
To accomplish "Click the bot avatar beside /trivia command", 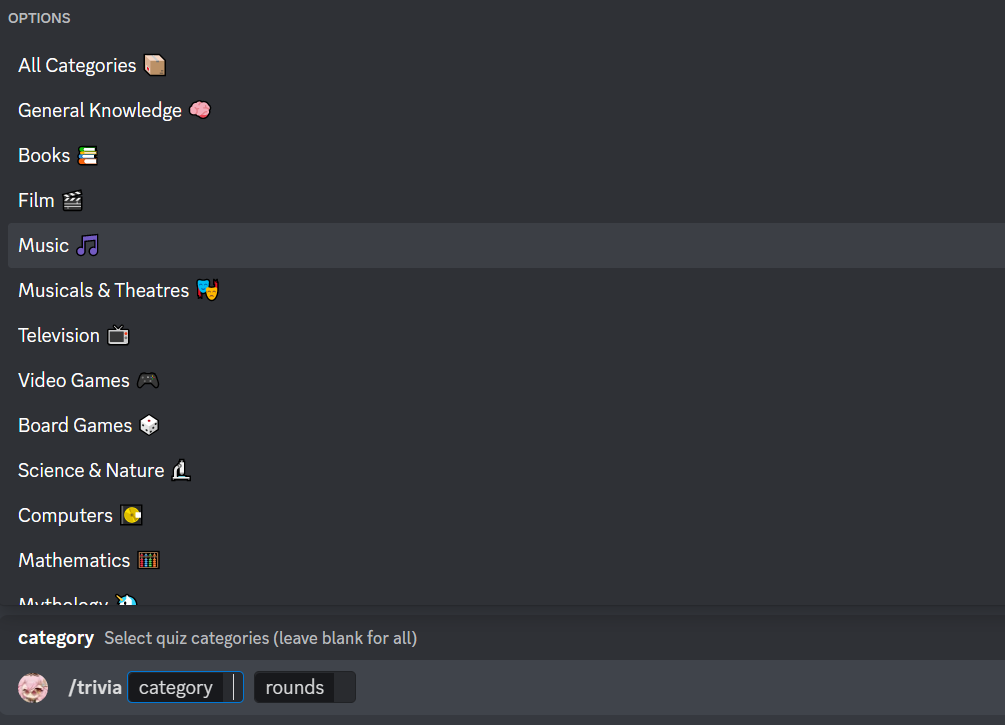I will tap(33, 688).
